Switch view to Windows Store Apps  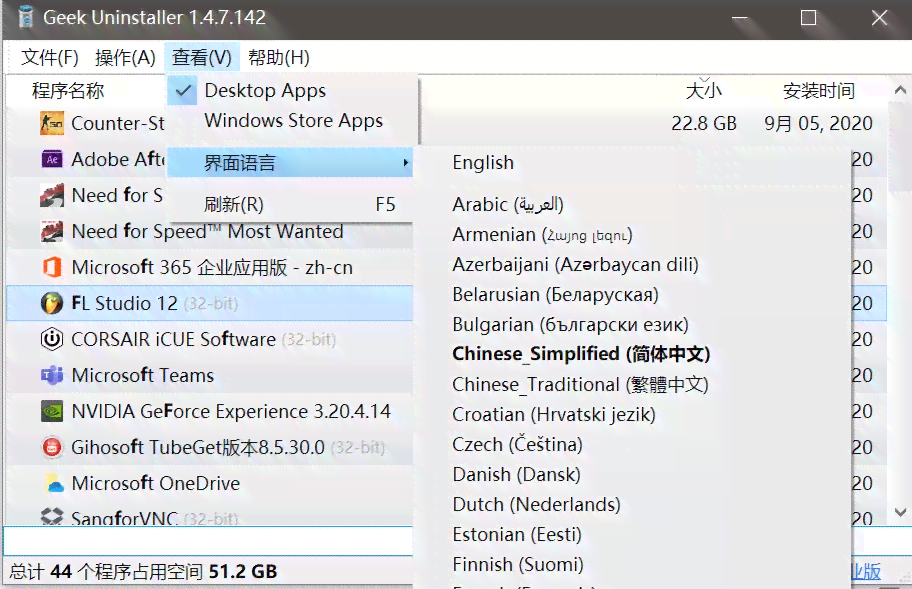[x=294, y=120]
